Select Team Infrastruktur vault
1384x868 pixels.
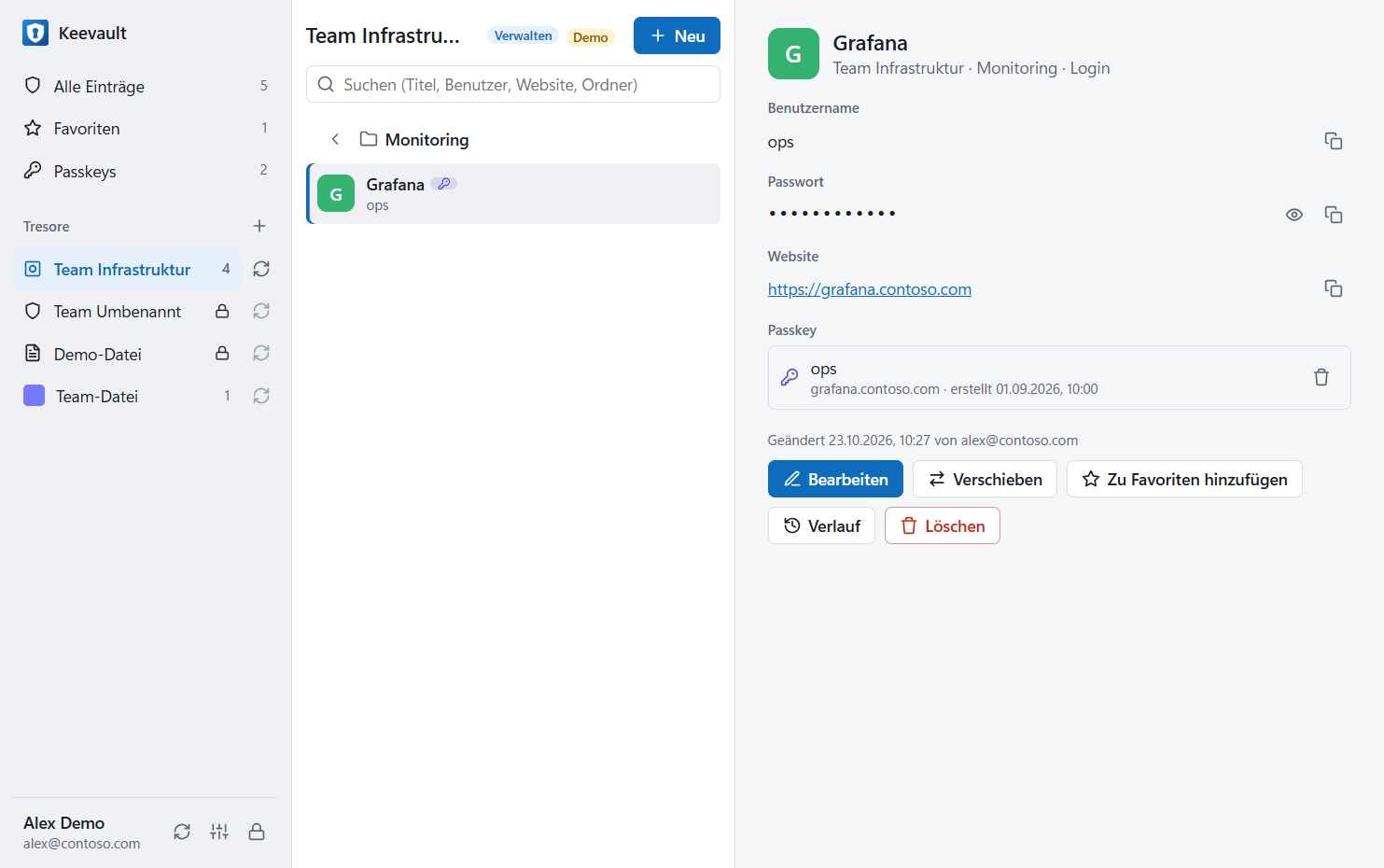point(127,269)
